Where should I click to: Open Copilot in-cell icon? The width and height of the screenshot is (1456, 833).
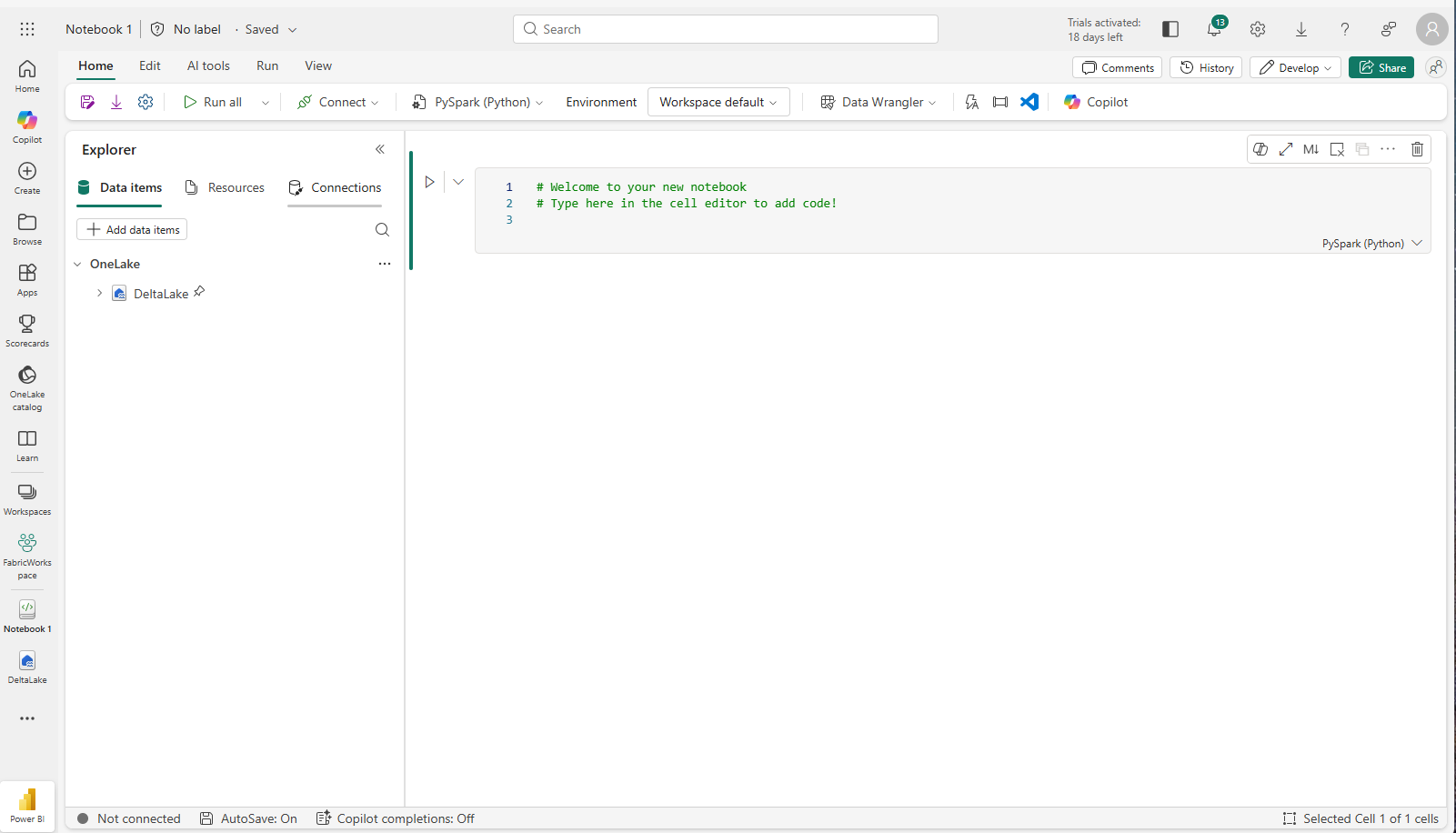[x=1260, y=149]
